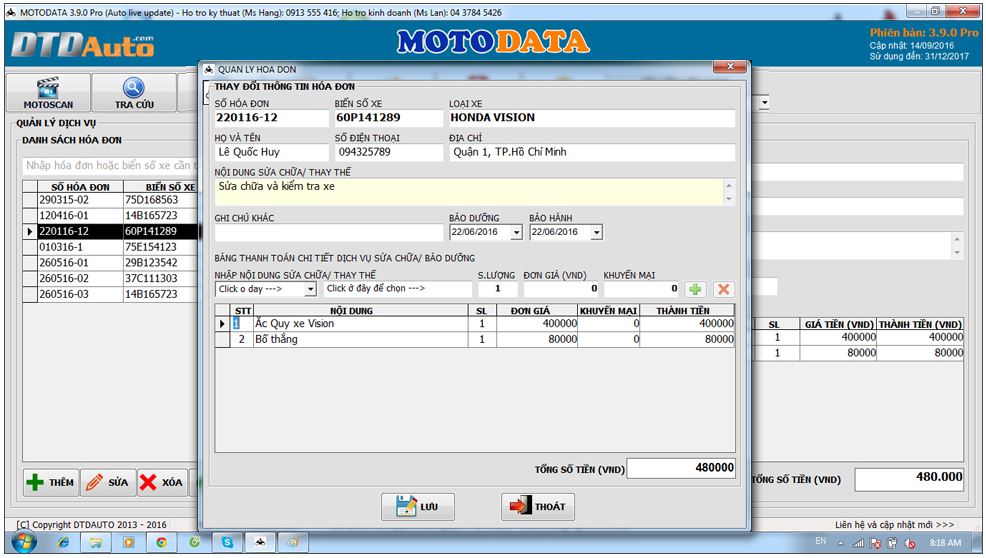Open TRA CỨU search tool

point(134,93)
